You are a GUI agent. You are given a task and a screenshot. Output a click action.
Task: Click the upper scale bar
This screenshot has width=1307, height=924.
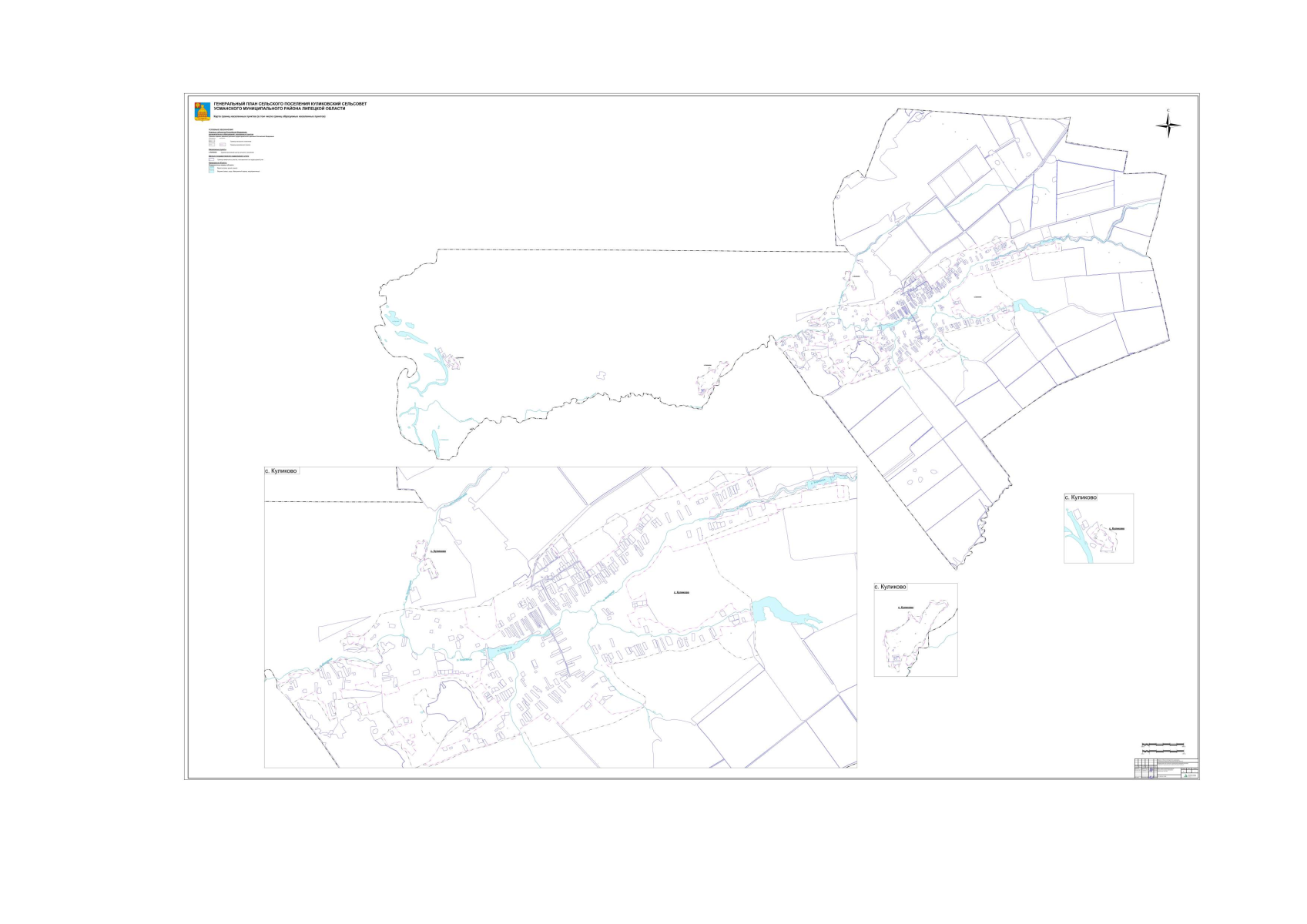pyautogui.click(x=1162, y=745)
